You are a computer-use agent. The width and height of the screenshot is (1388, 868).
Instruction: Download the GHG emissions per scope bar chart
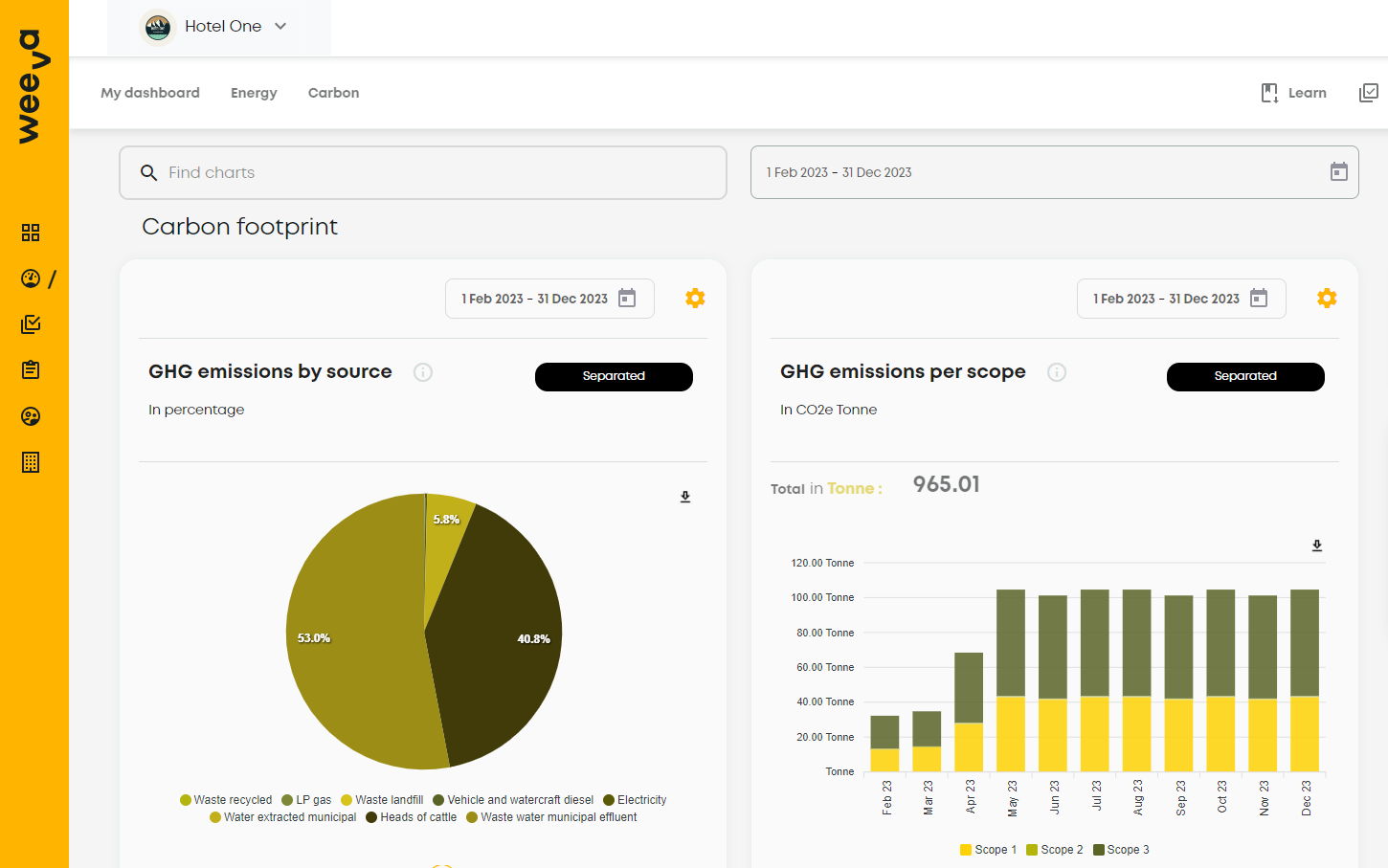[x=1317, y=545]
